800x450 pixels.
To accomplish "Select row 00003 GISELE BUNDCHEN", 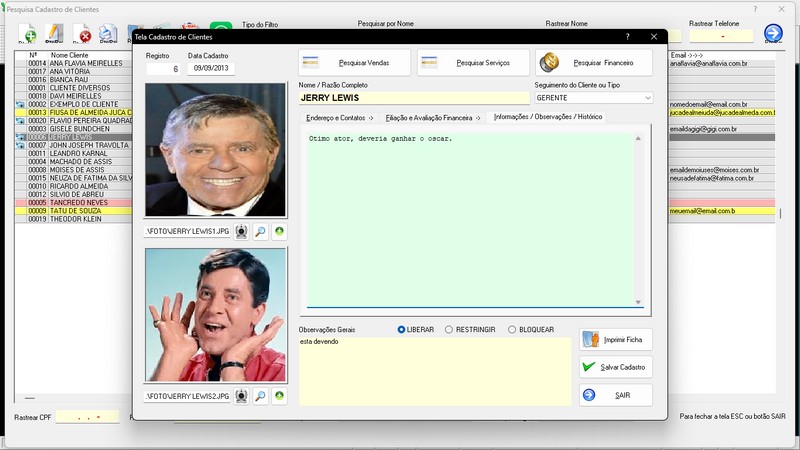I will coord(73,129).
